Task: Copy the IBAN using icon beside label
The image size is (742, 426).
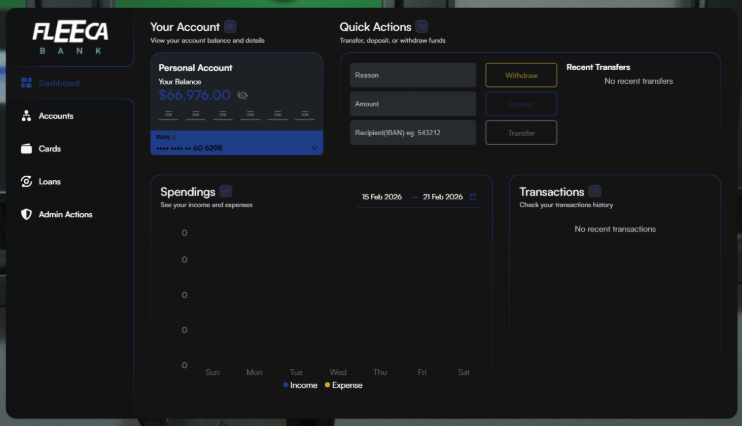Action: (x=175, y=137)
